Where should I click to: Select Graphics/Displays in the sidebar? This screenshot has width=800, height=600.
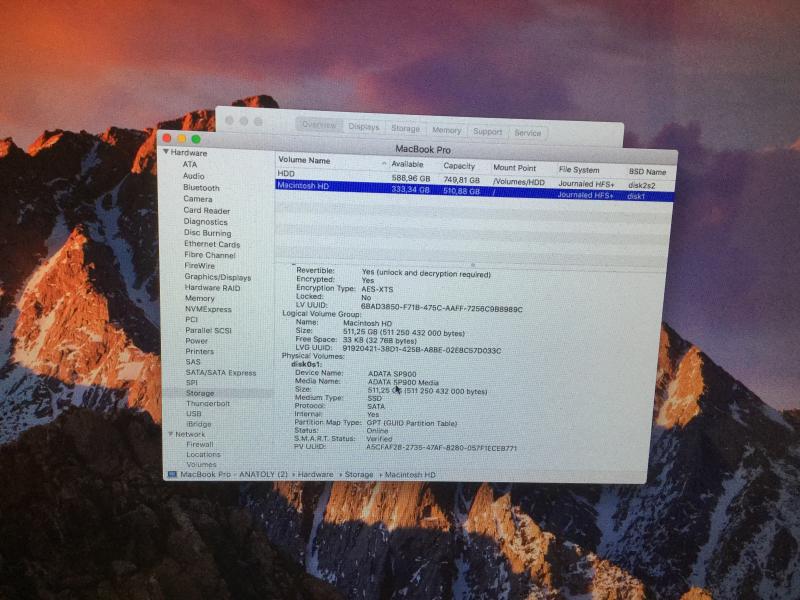[218, 277]
